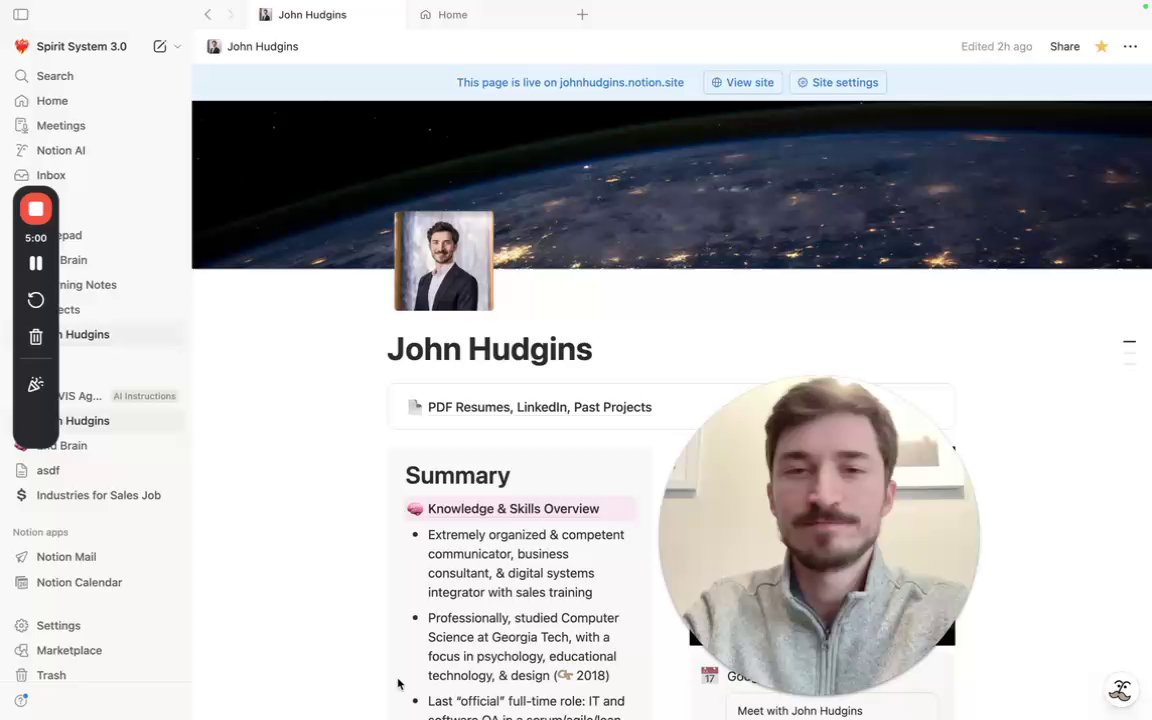Viewport: 1152px width, 720px height.
Task: Click Meet with John Hudgins text
Action: (799, 710)
